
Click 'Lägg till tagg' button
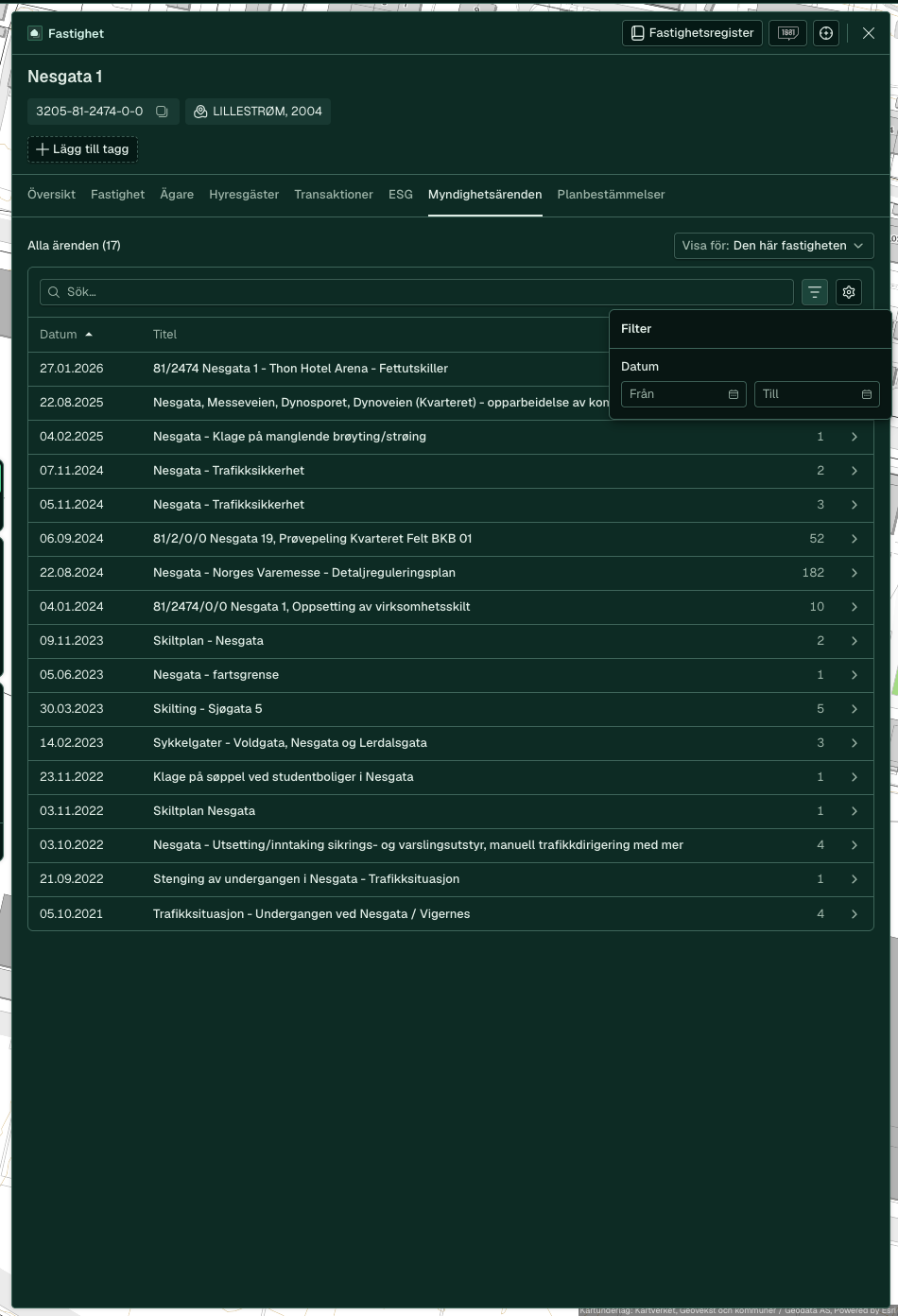pyautogui.click(x=82, y=149)
